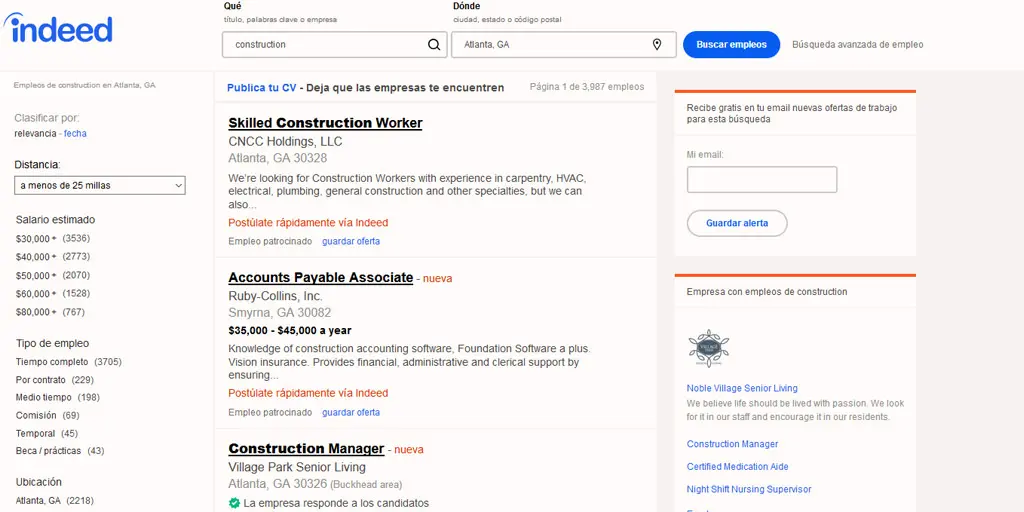Sort results by fecha
This screenshot has width=1024, height=512.
point(75,133)
